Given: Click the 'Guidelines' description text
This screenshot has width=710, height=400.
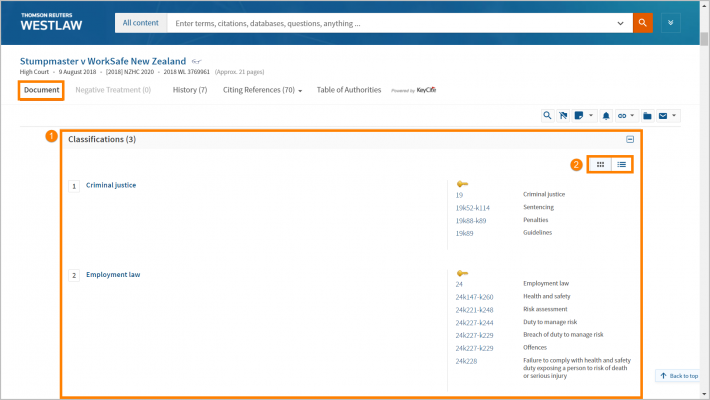Looking at the screenshot, I should [537, 232].
